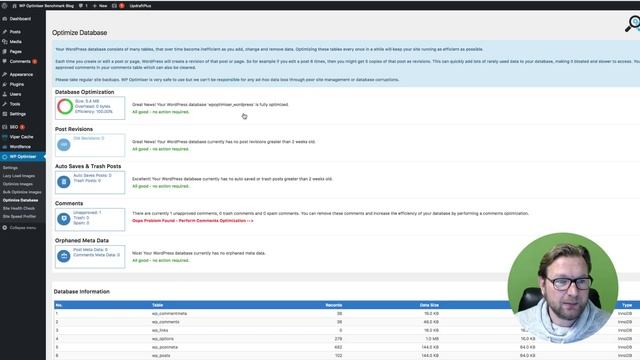Click the database efficiency ring chart
The height and width of the screenshot is (360, 640).
(64, 107)
